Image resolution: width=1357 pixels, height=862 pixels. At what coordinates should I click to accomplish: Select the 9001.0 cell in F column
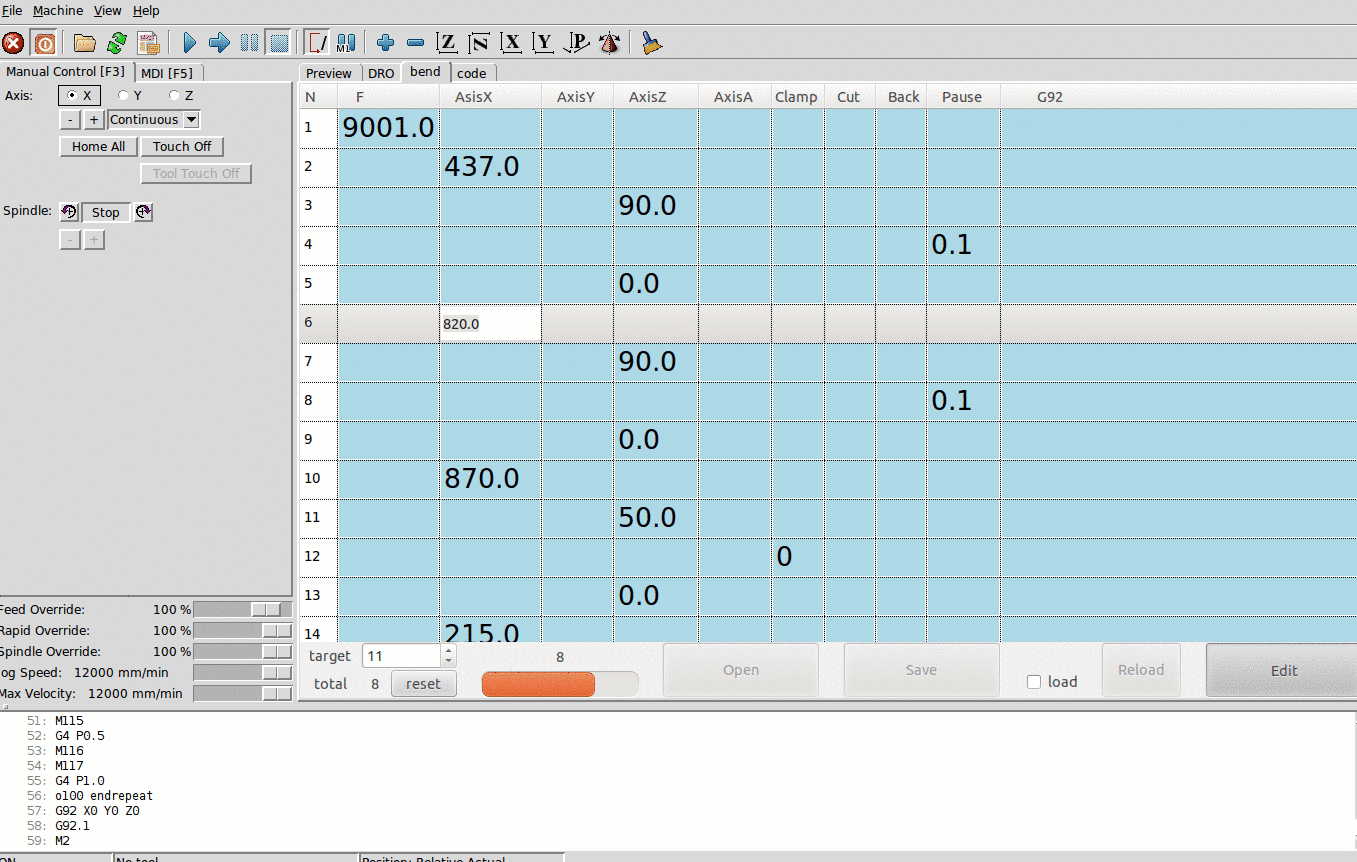389,128
